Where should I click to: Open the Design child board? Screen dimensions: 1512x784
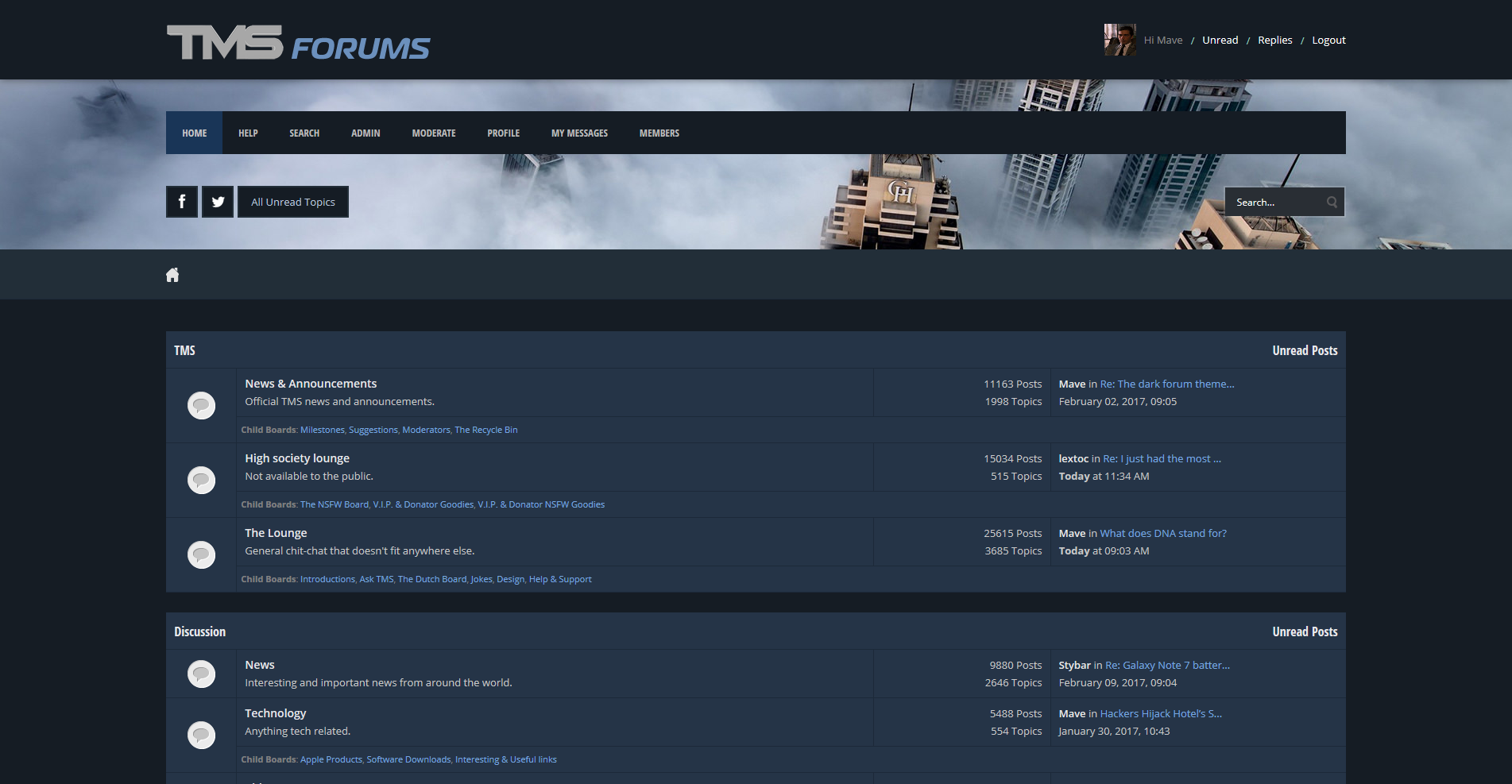coord(510,579)
